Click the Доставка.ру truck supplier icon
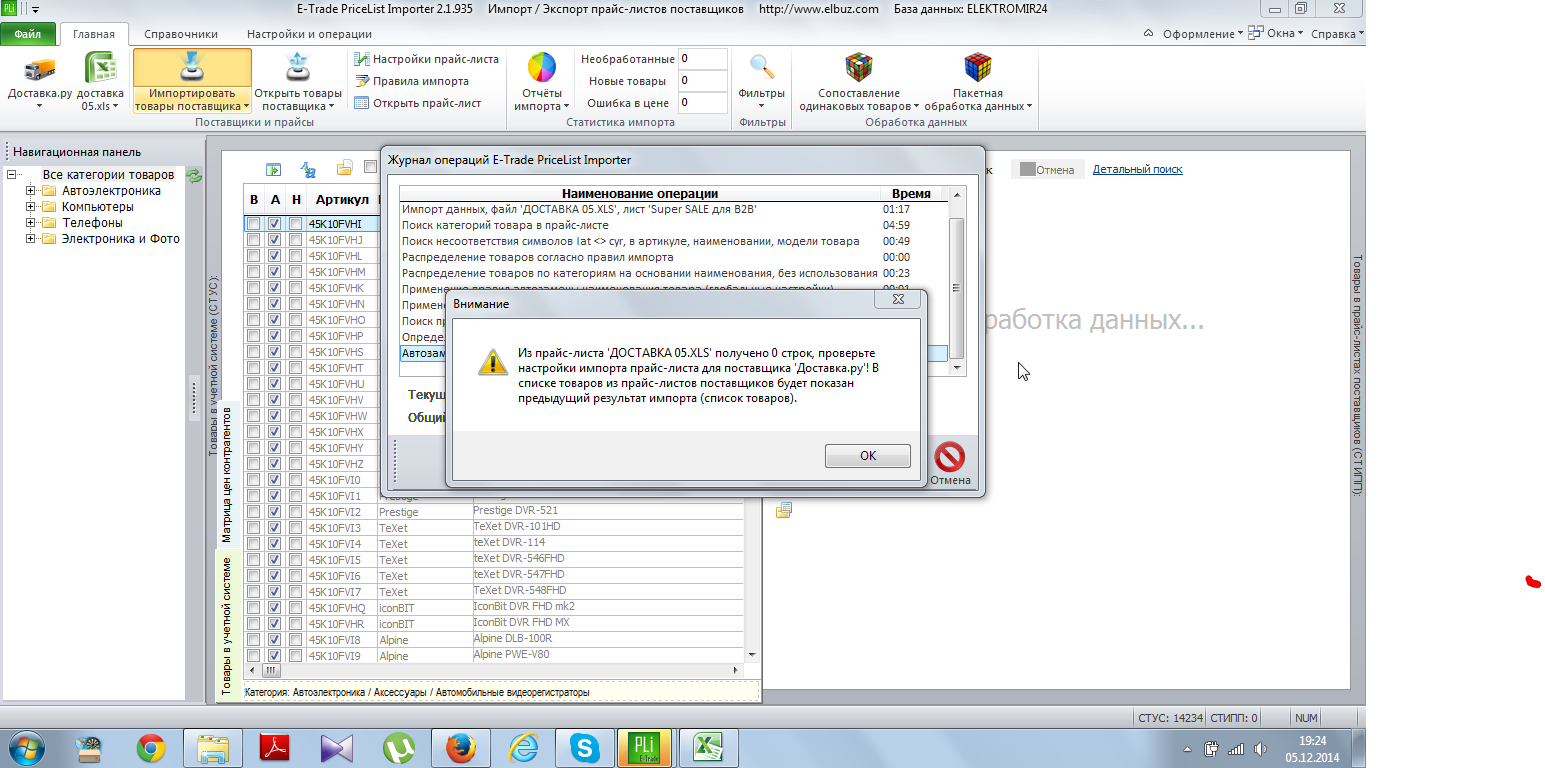 [40, 70]
